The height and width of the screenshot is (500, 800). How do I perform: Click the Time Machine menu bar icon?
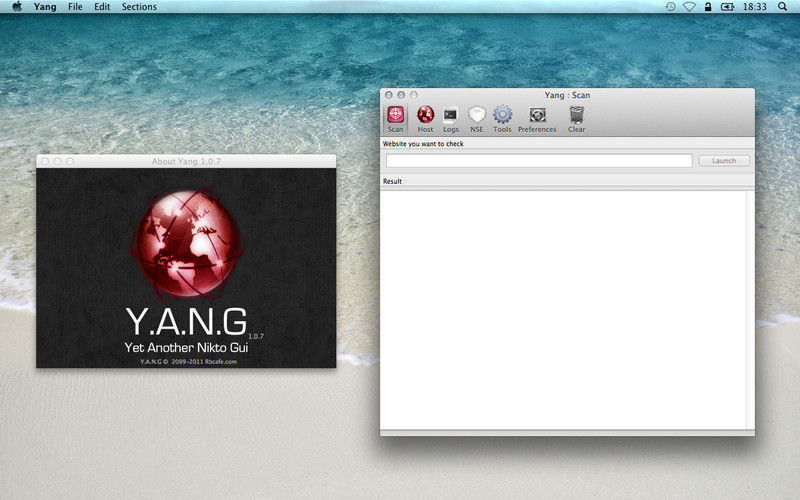pyautogui.click(x=670, y=7)
